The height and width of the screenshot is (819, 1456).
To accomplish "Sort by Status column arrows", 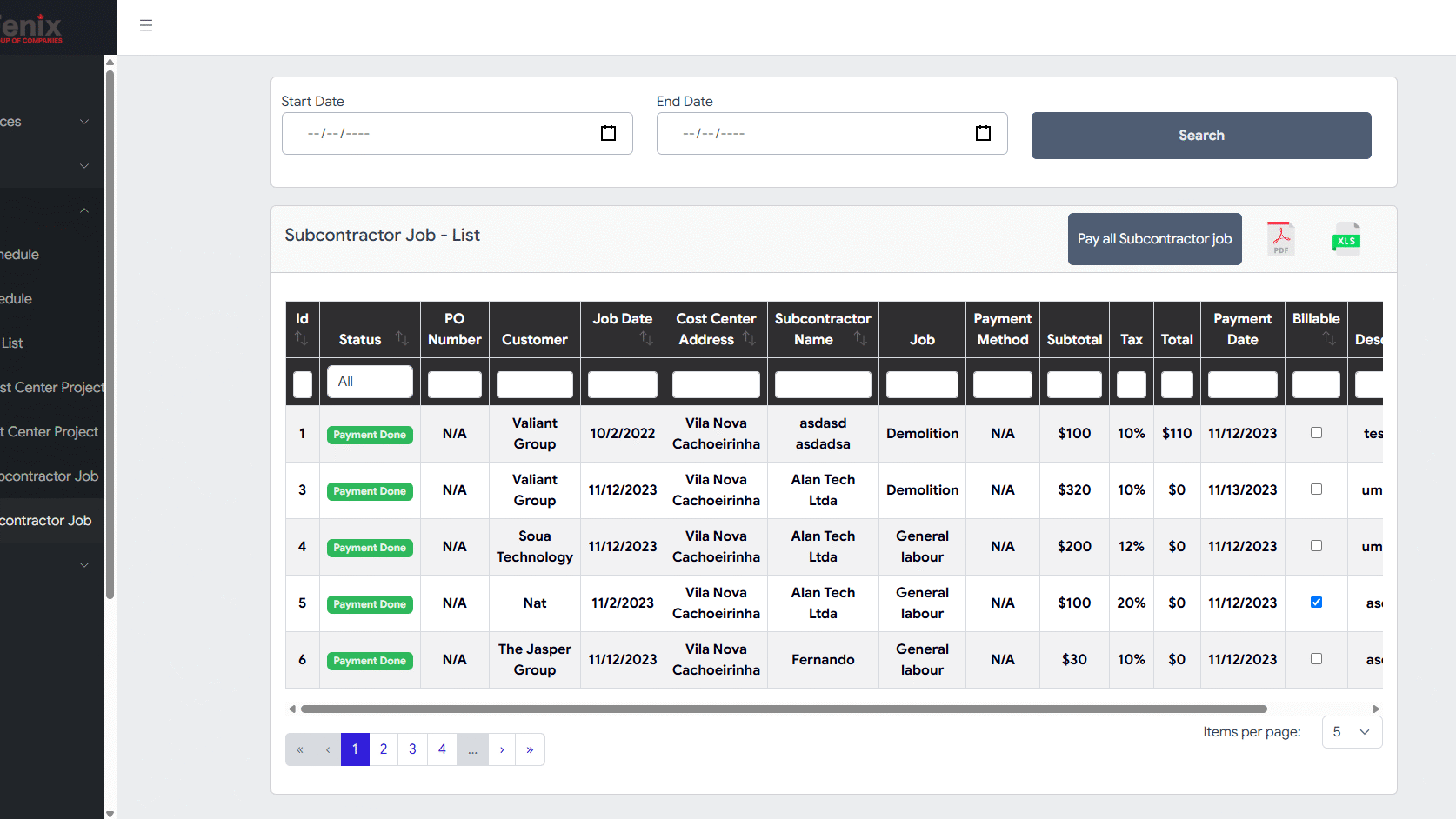I will (x=402, y=338).
